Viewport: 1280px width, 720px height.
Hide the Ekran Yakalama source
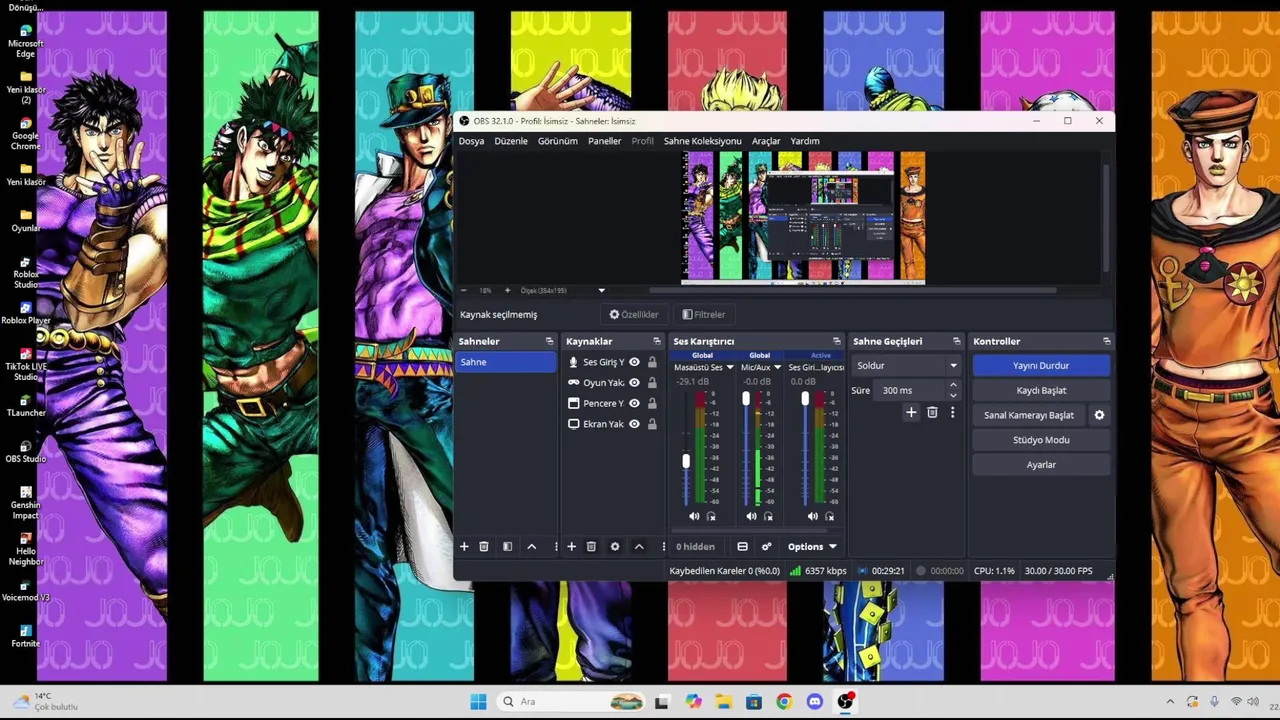coord(634,424)
